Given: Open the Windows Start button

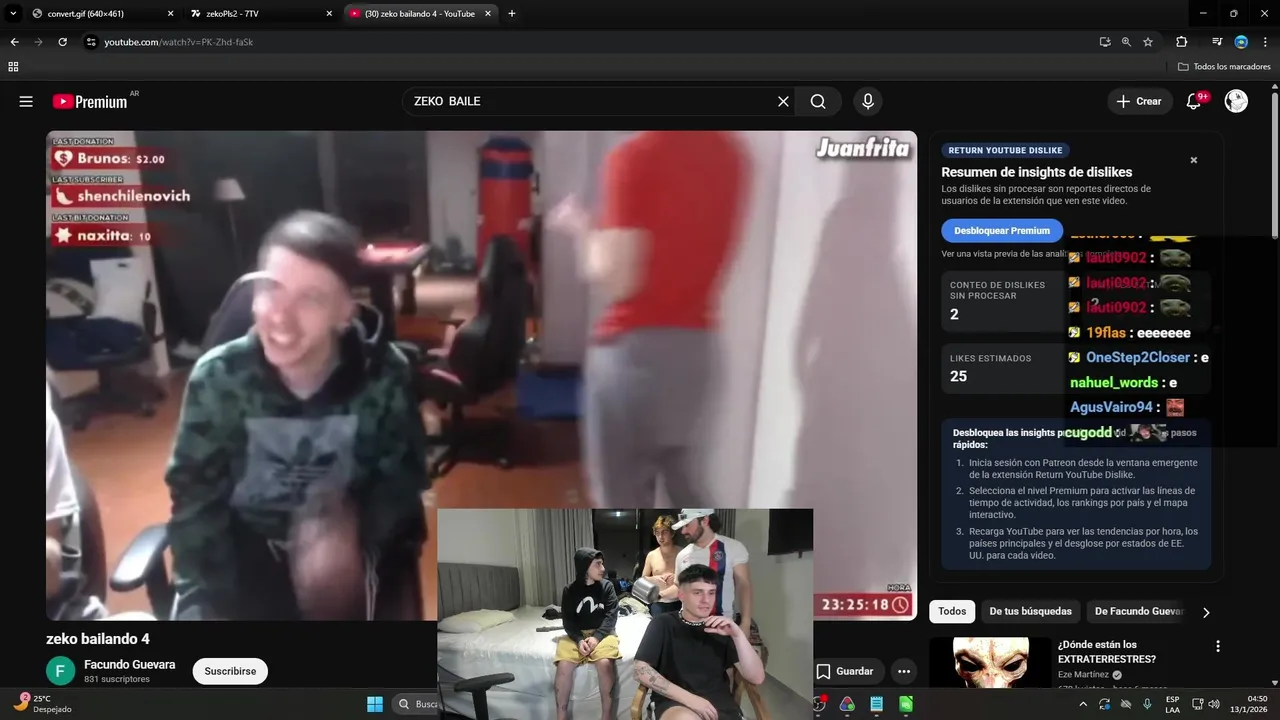Looking at the screenshot, I should pyautogui.click(x=375, y=704).
